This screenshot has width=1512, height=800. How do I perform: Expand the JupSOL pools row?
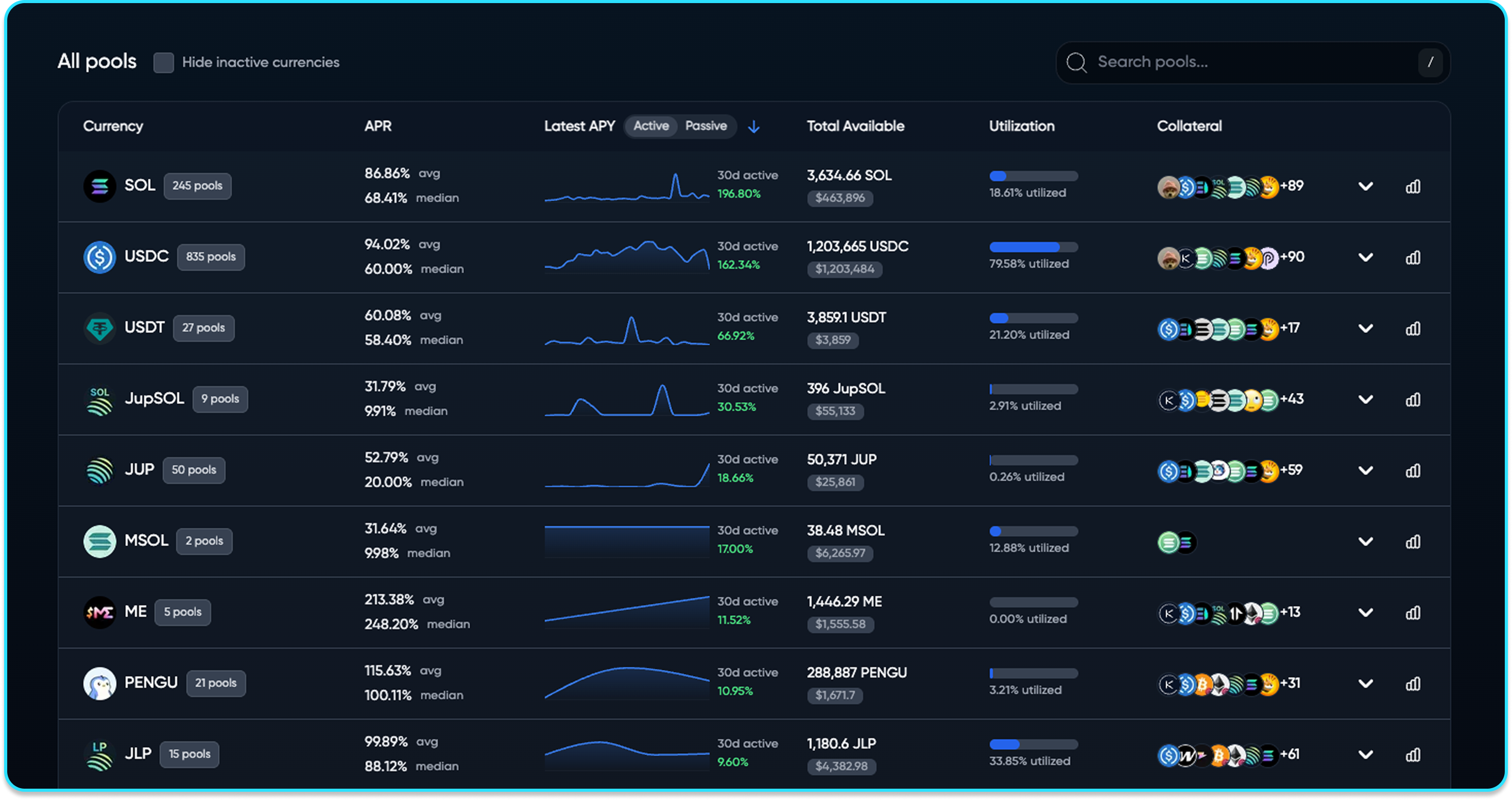(x=1365, y=399)
